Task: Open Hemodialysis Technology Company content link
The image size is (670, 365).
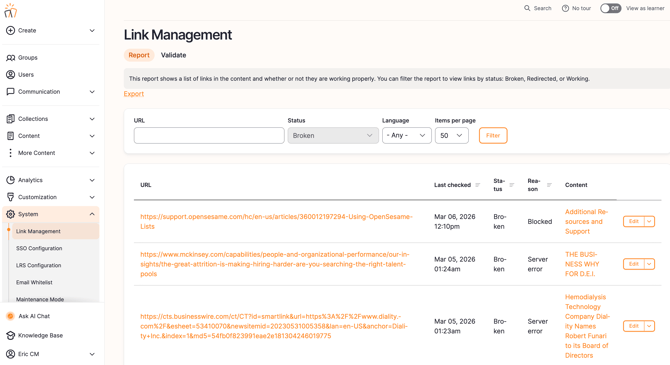Action: pyautogui.click(x=588, y=326)
